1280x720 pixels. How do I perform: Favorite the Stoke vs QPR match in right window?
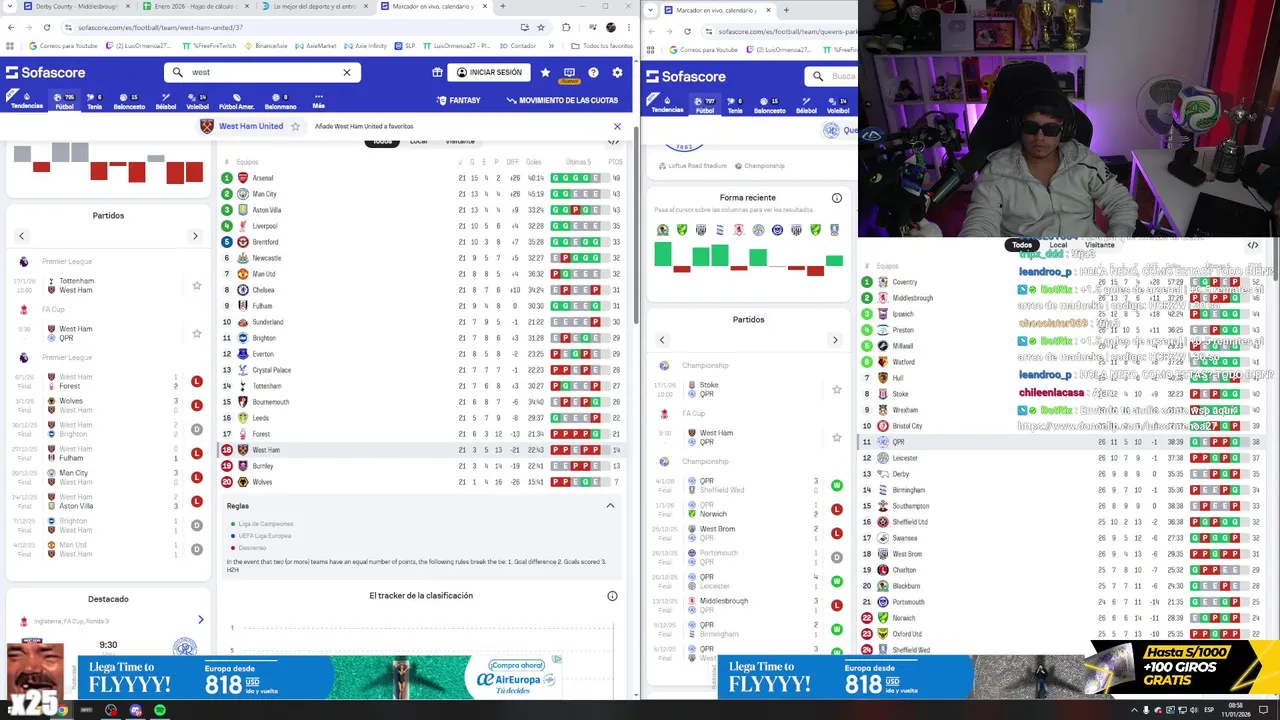coord(837,389)
